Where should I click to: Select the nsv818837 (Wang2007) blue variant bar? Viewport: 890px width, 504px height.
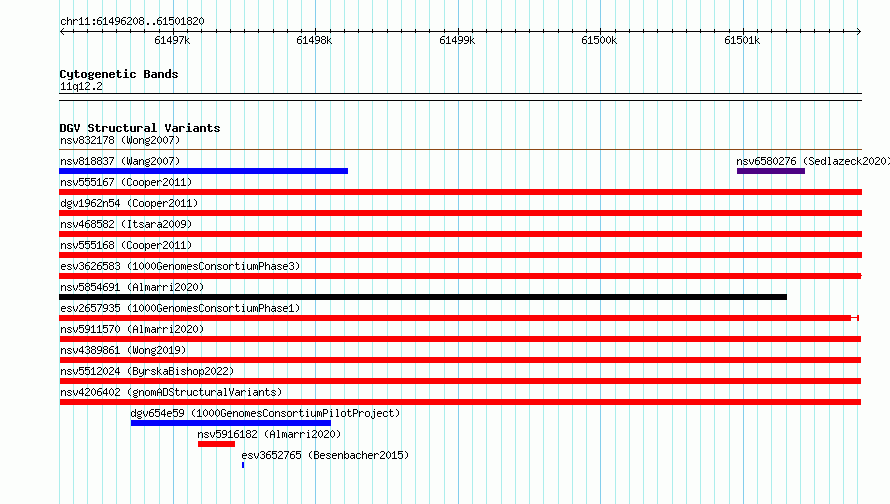[x=203, y=171]
